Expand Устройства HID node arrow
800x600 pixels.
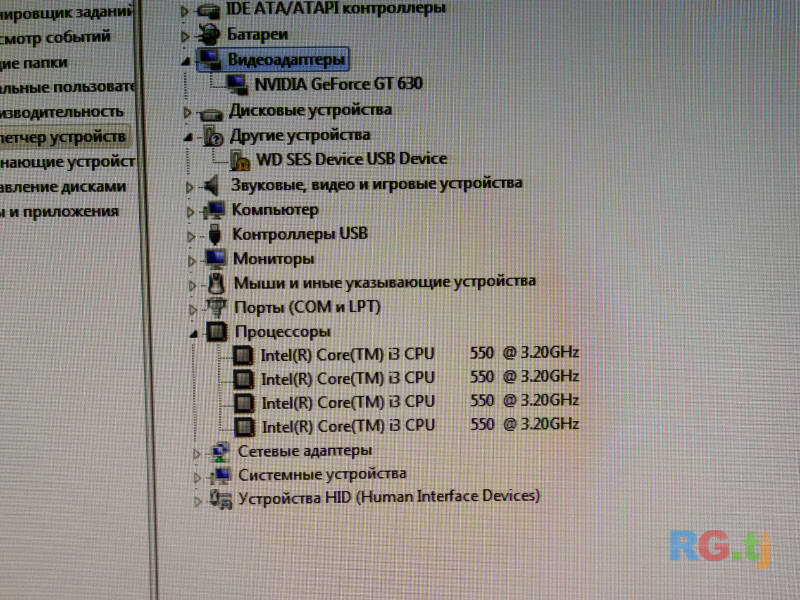coord(197,501)
